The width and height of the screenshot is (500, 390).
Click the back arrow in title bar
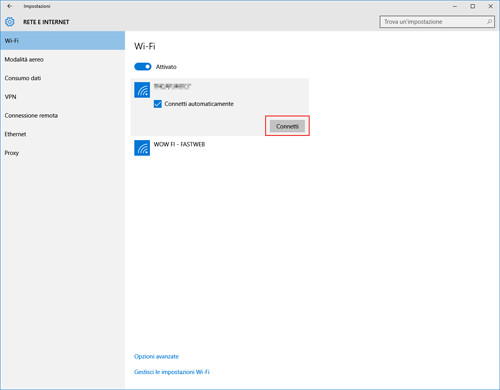[10, 6]
